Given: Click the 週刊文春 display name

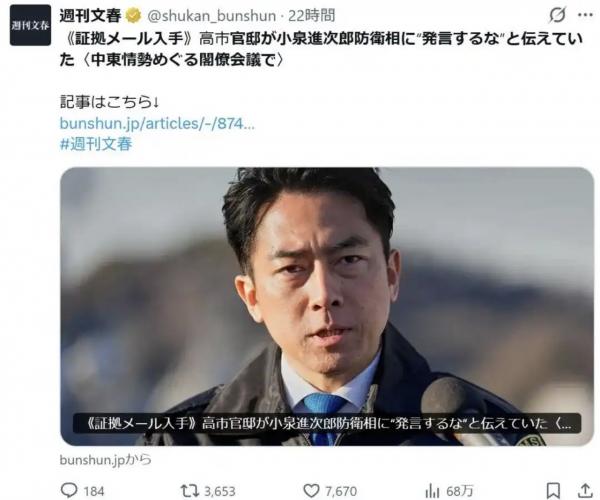Looking at the screenshot, I should (x=91, y=16).
